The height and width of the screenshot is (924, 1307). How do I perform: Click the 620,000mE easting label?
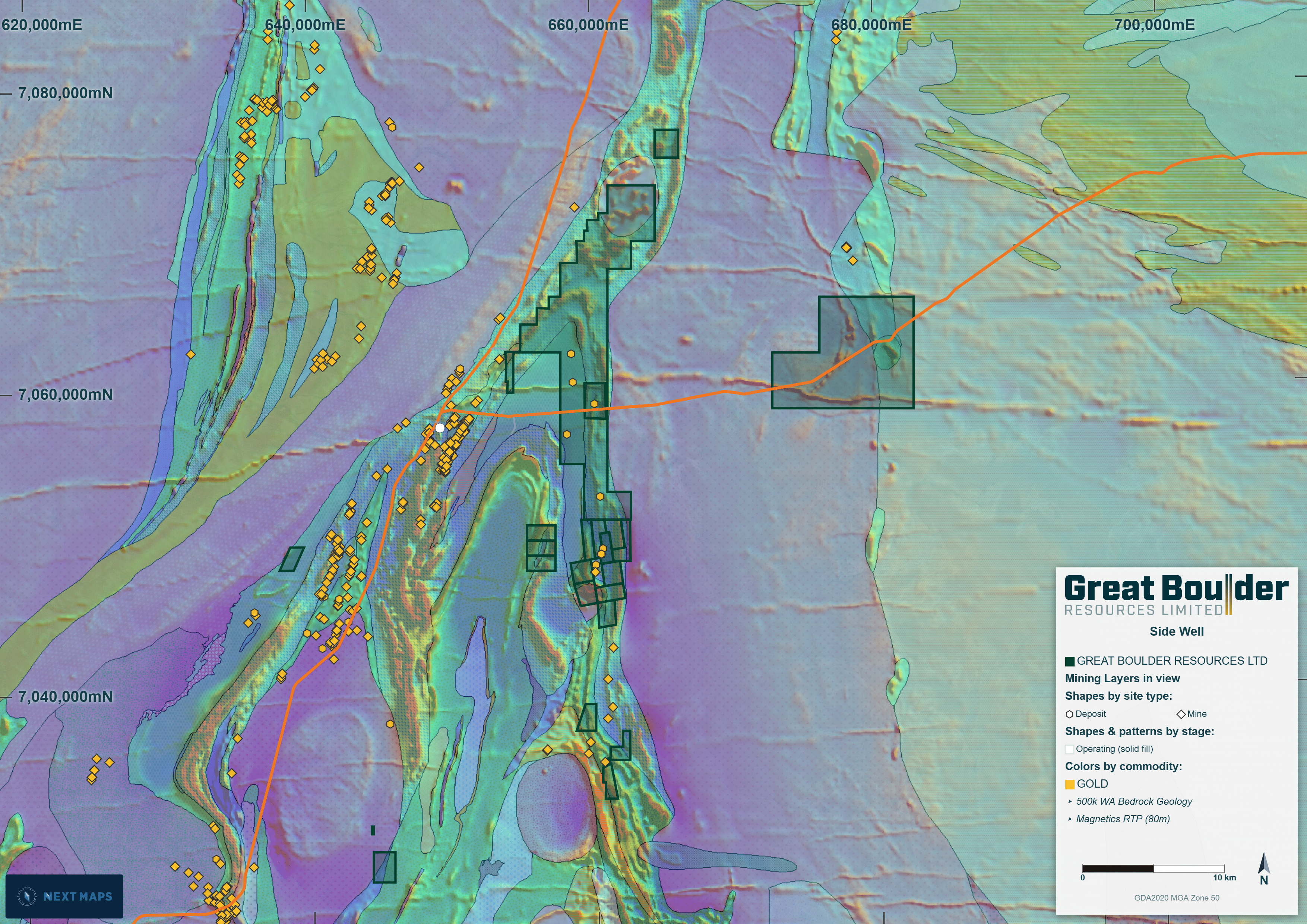[42, 25]
